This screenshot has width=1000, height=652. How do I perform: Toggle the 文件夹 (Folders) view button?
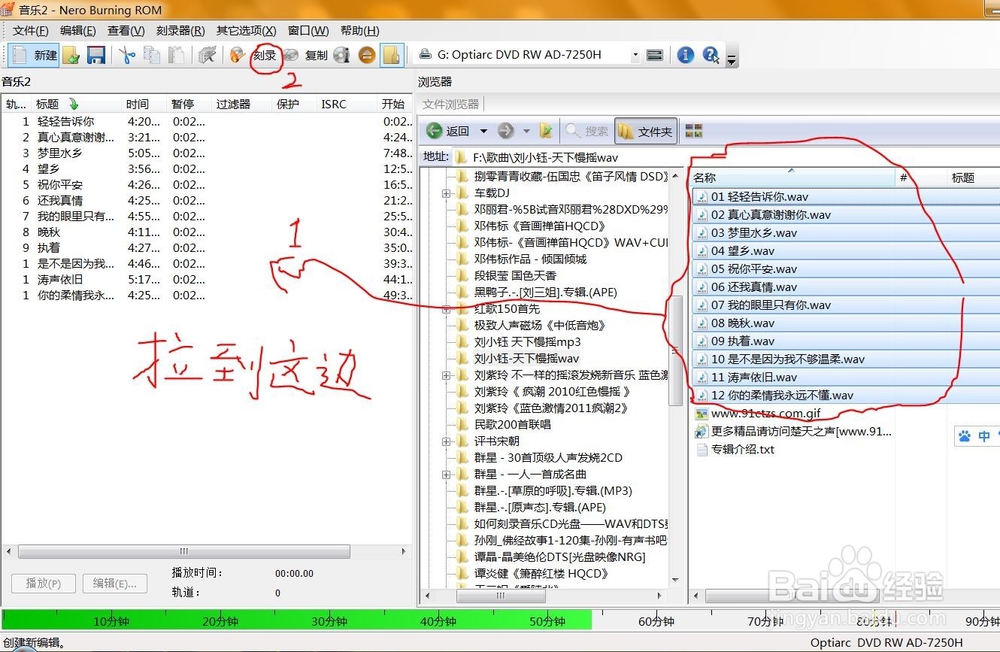tap(646, 131)
